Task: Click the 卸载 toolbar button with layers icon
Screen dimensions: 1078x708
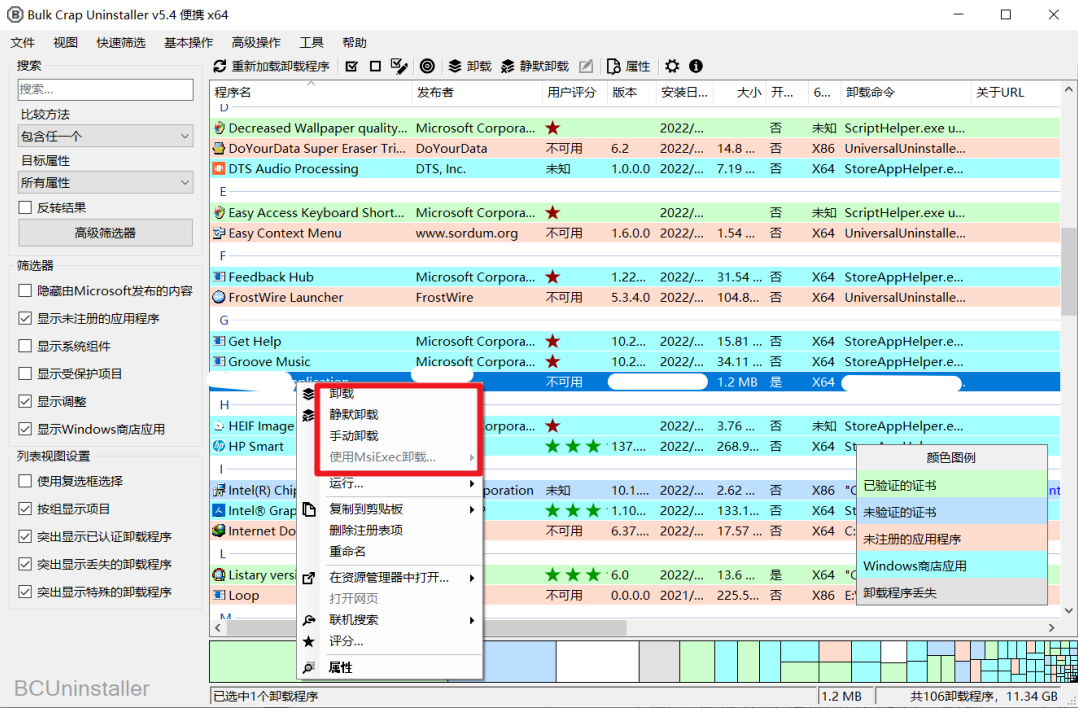Action: tap(470, 66)
